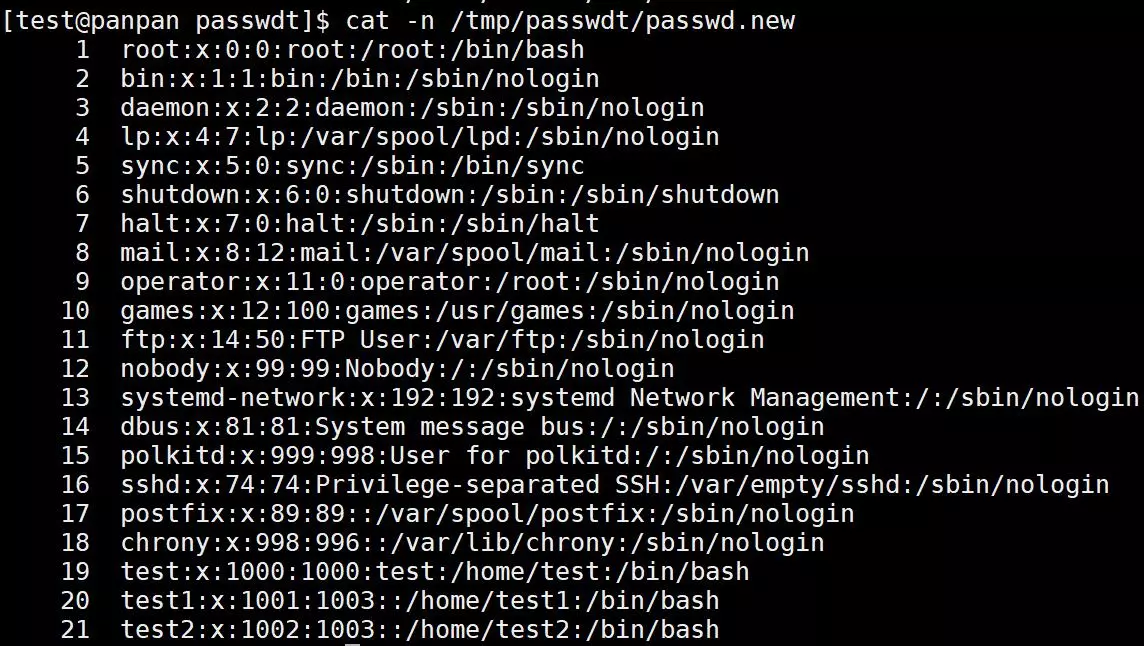1144x646 pixels.
Task: Select the sync account line
Action: 352,166
